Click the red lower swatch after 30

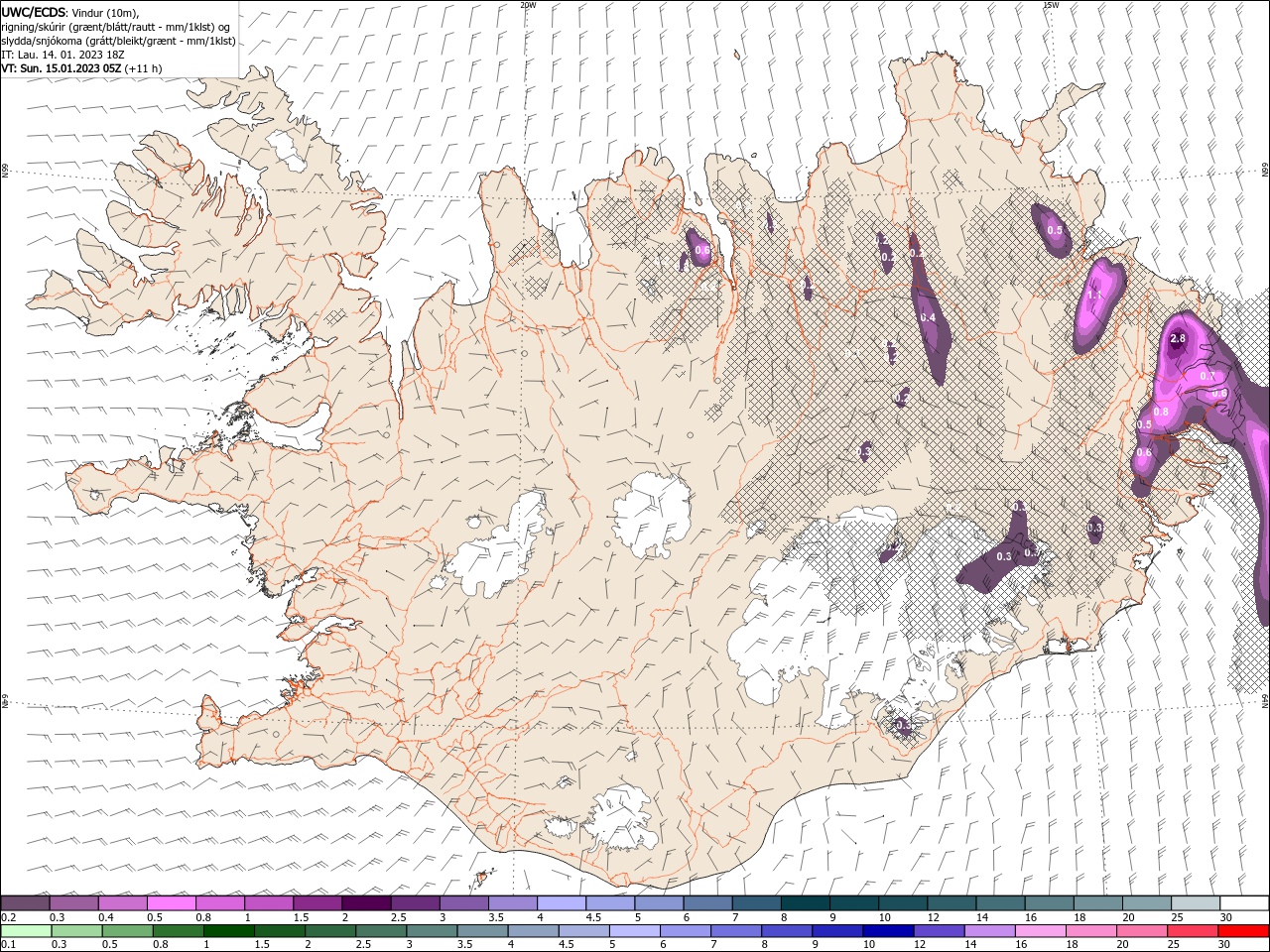click(1243, 931)
